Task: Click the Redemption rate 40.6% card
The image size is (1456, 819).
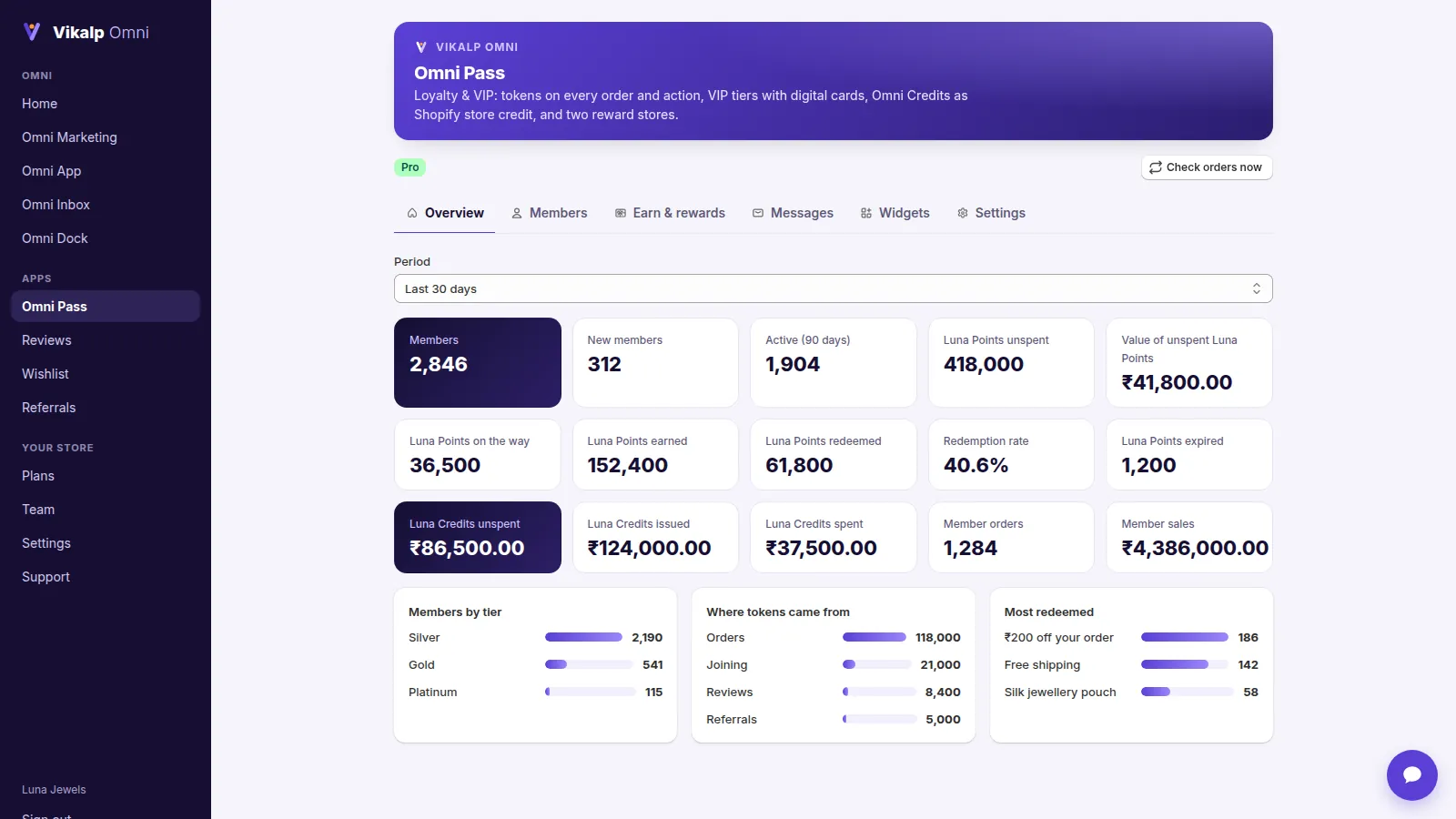Action: pyautogui.click(x=1011, y=454)
